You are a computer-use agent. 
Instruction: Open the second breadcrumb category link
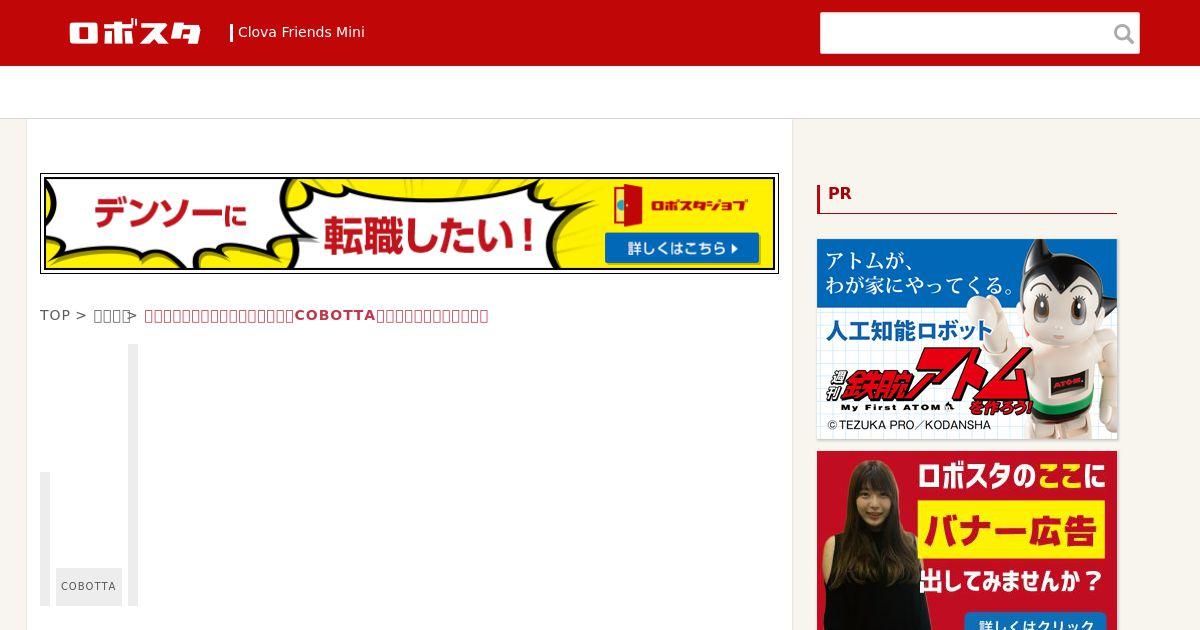(x=111, y=316)
